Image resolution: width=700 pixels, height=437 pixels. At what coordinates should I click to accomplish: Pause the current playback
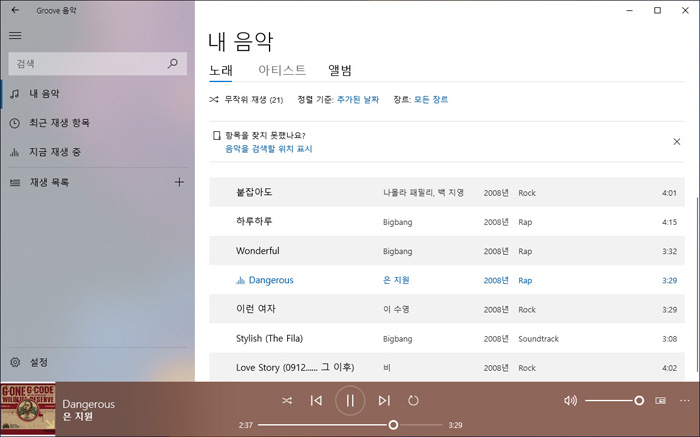coord(350,401)
